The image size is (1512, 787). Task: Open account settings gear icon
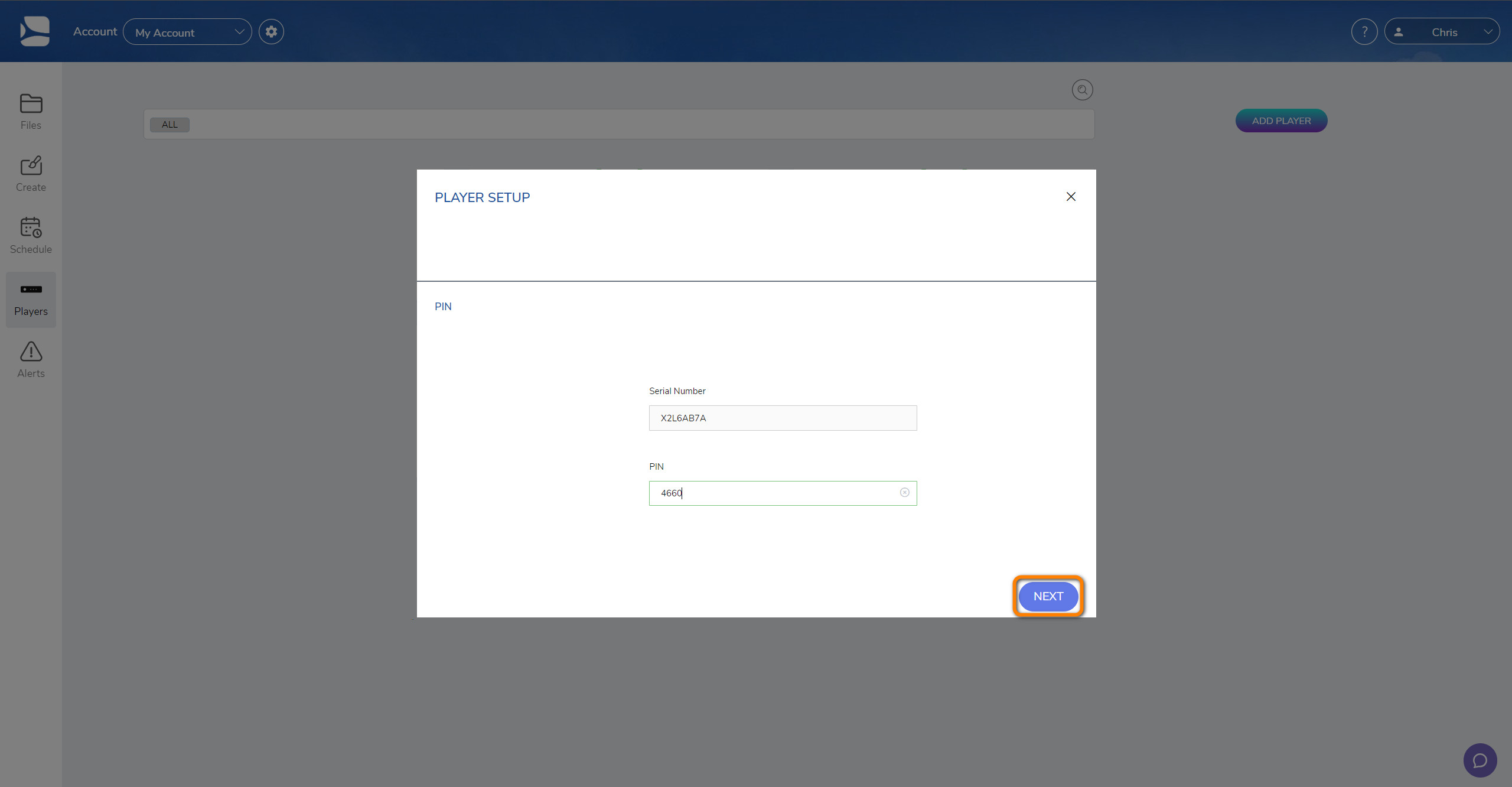(271, 32)
